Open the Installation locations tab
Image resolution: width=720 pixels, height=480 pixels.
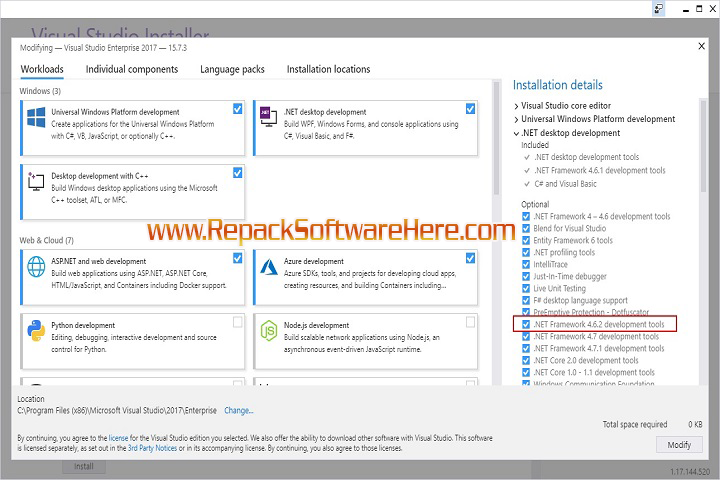(x=328, y=69)
